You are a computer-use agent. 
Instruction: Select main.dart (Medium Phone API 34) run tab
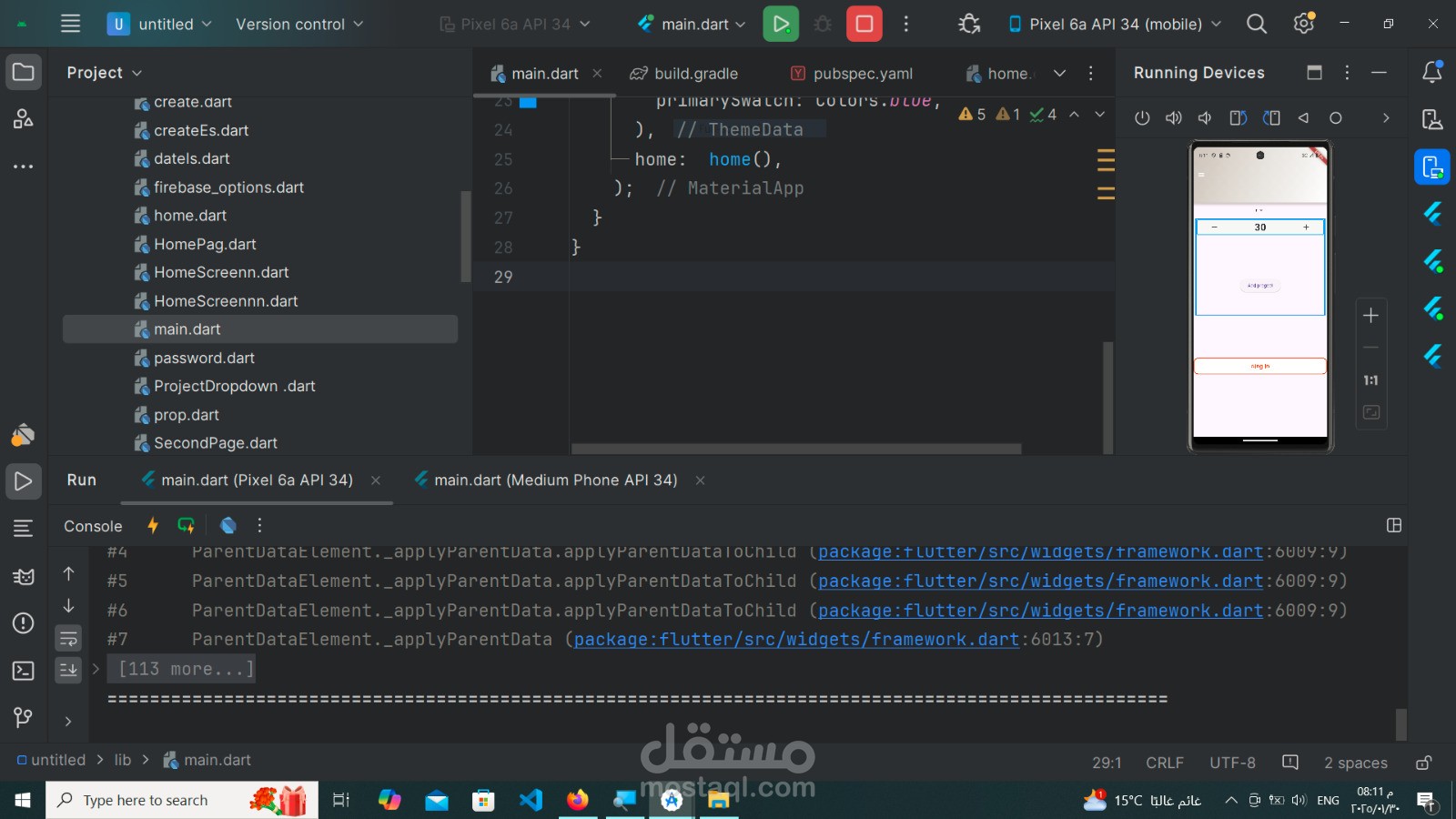point(555,480)
